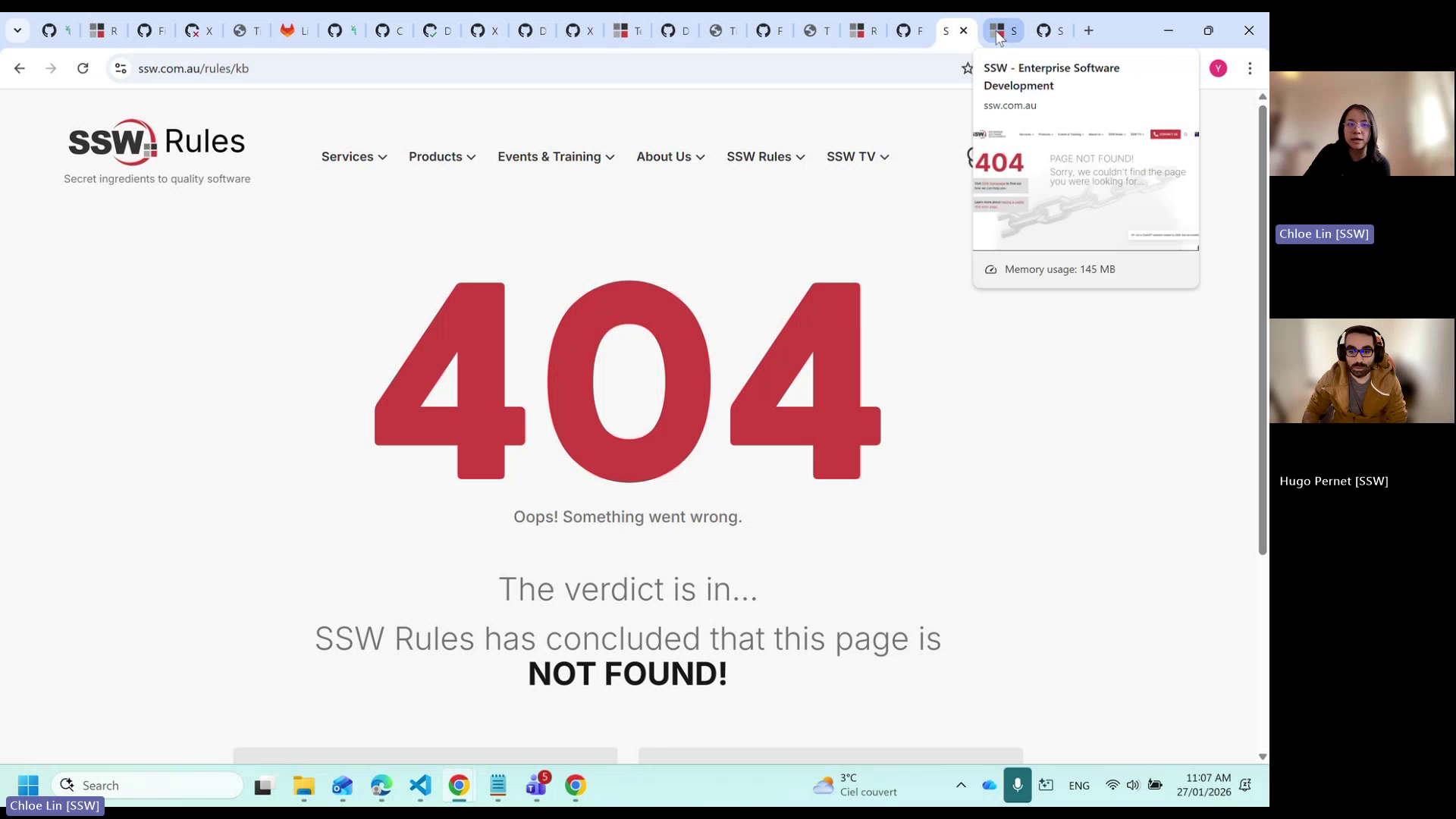
Task: Switch to the hovered SSW Enterprise tab
Action: pos(1003,30)
